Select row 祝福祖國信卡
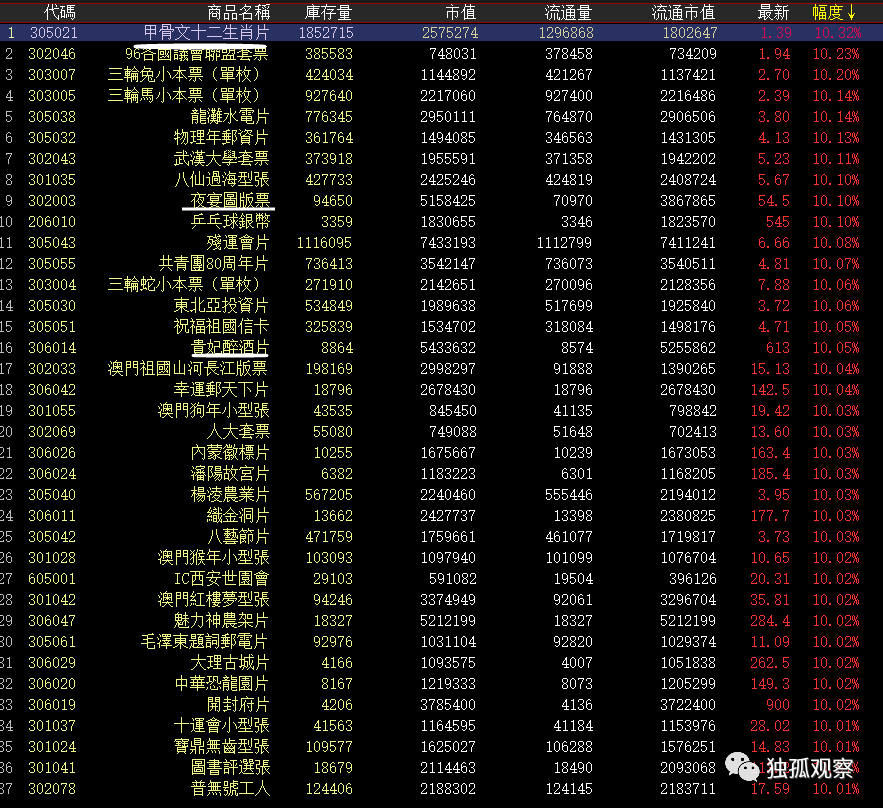 (x=442, y=327)
